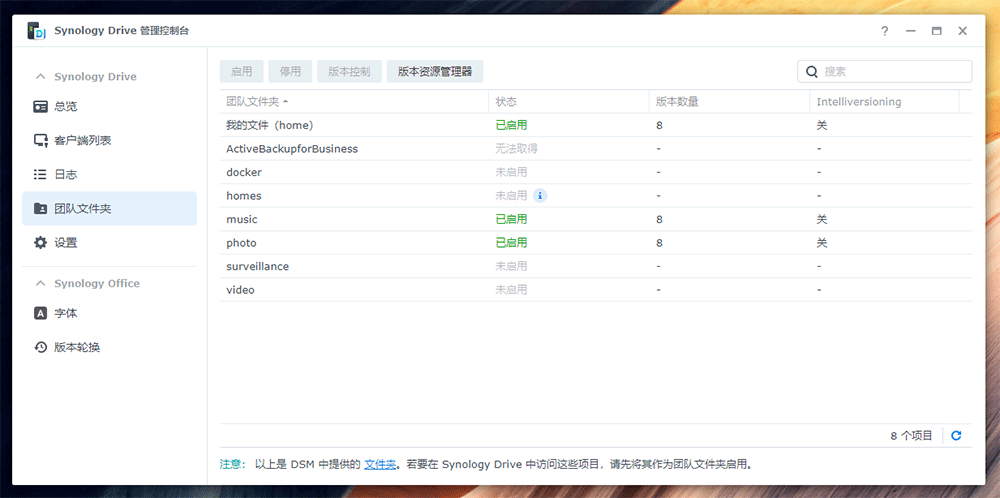Click the 文件夹 hyperlink in the note
The width and height of the screenshot is (1000, 498).
(x=380, y=464)
